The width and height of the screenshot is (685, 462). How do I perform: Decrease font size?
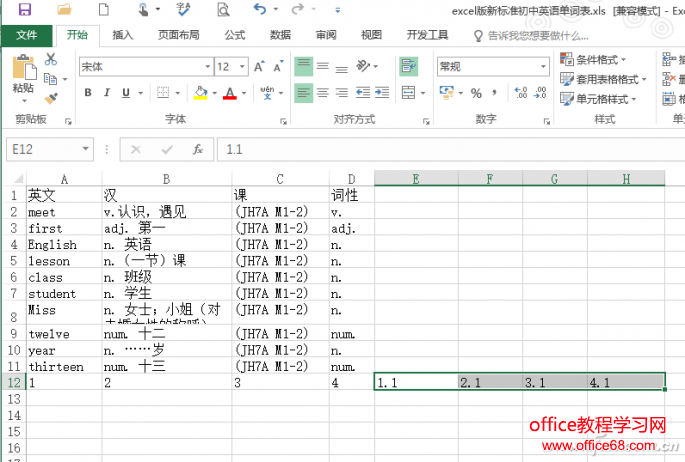[278, 67]
